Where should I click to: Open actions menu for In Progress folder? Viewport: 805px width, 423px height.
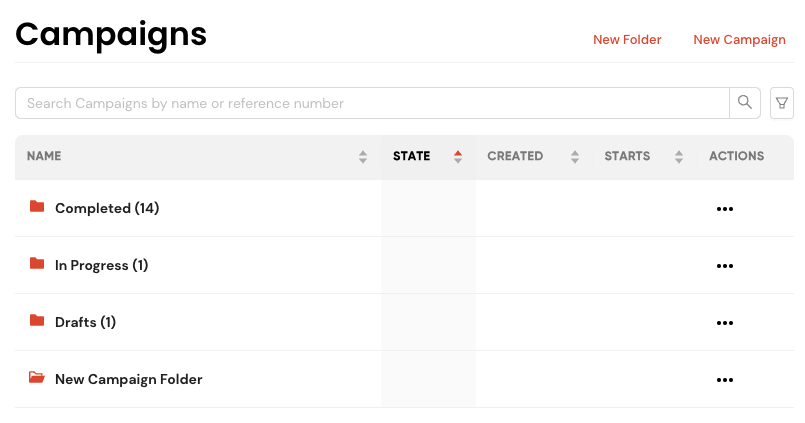pos(724,266)
